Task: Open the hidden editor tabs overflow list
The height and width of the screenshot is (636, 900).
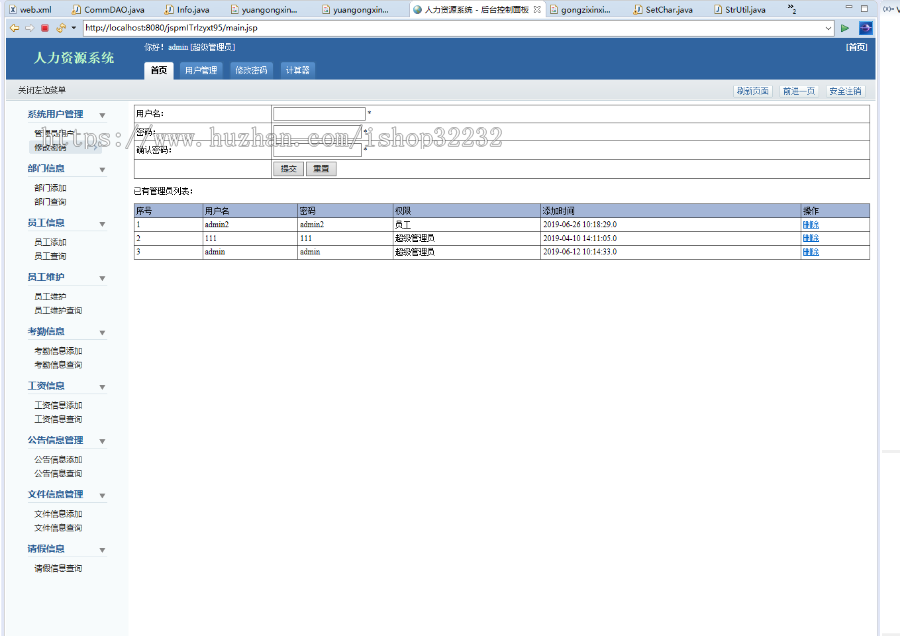Action: 791,9
